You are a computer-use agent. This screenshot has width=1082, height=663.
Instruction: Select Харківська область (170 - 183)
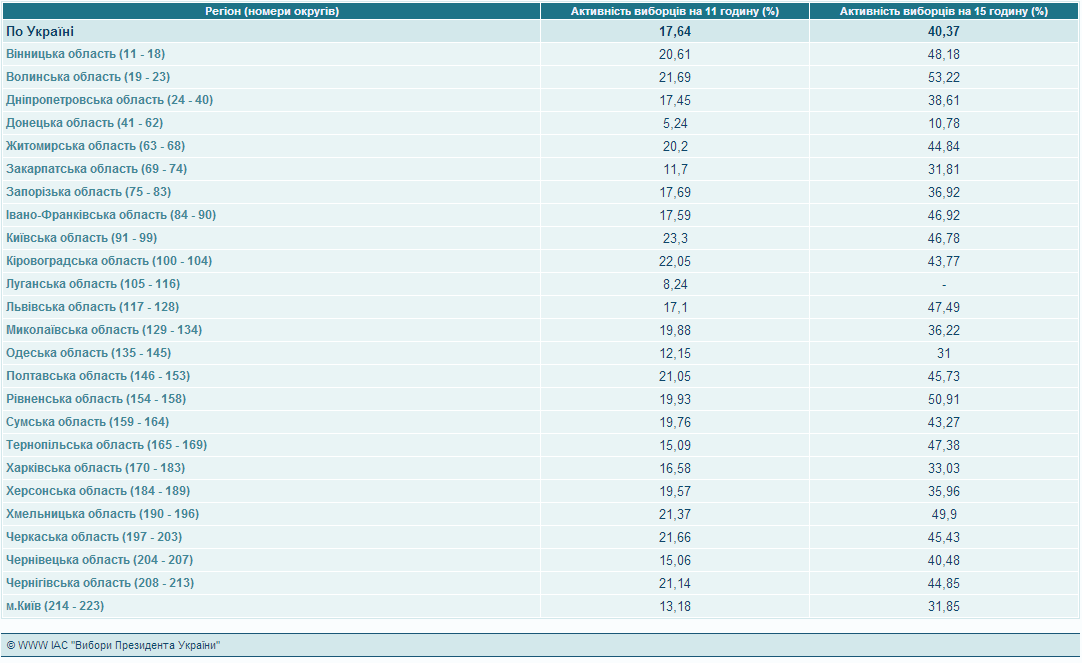coord(95,468)
